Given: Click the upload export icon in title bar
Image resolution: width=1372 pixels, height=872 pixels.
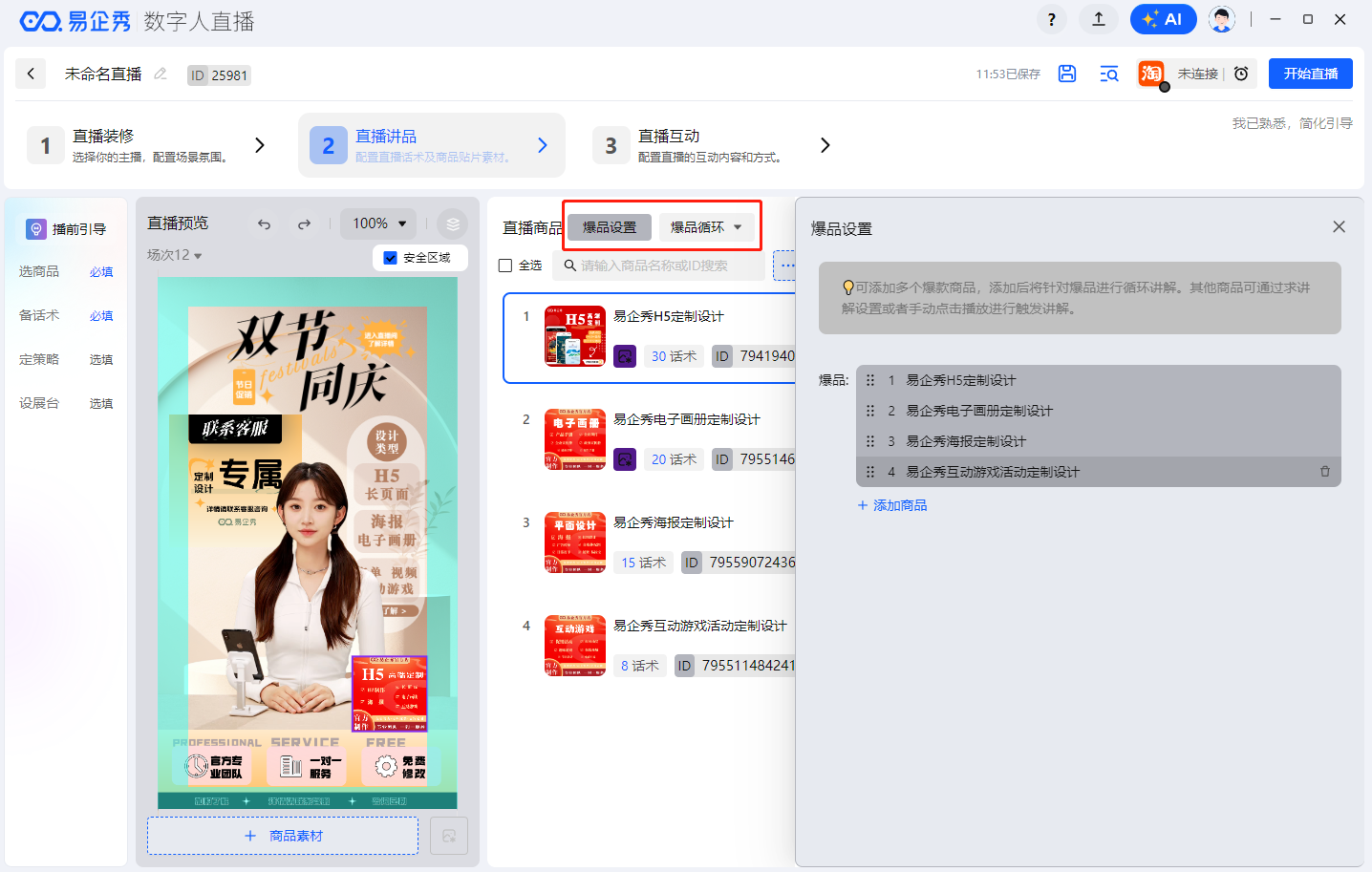Looking at the screenshot, I should coord(1099,19).
